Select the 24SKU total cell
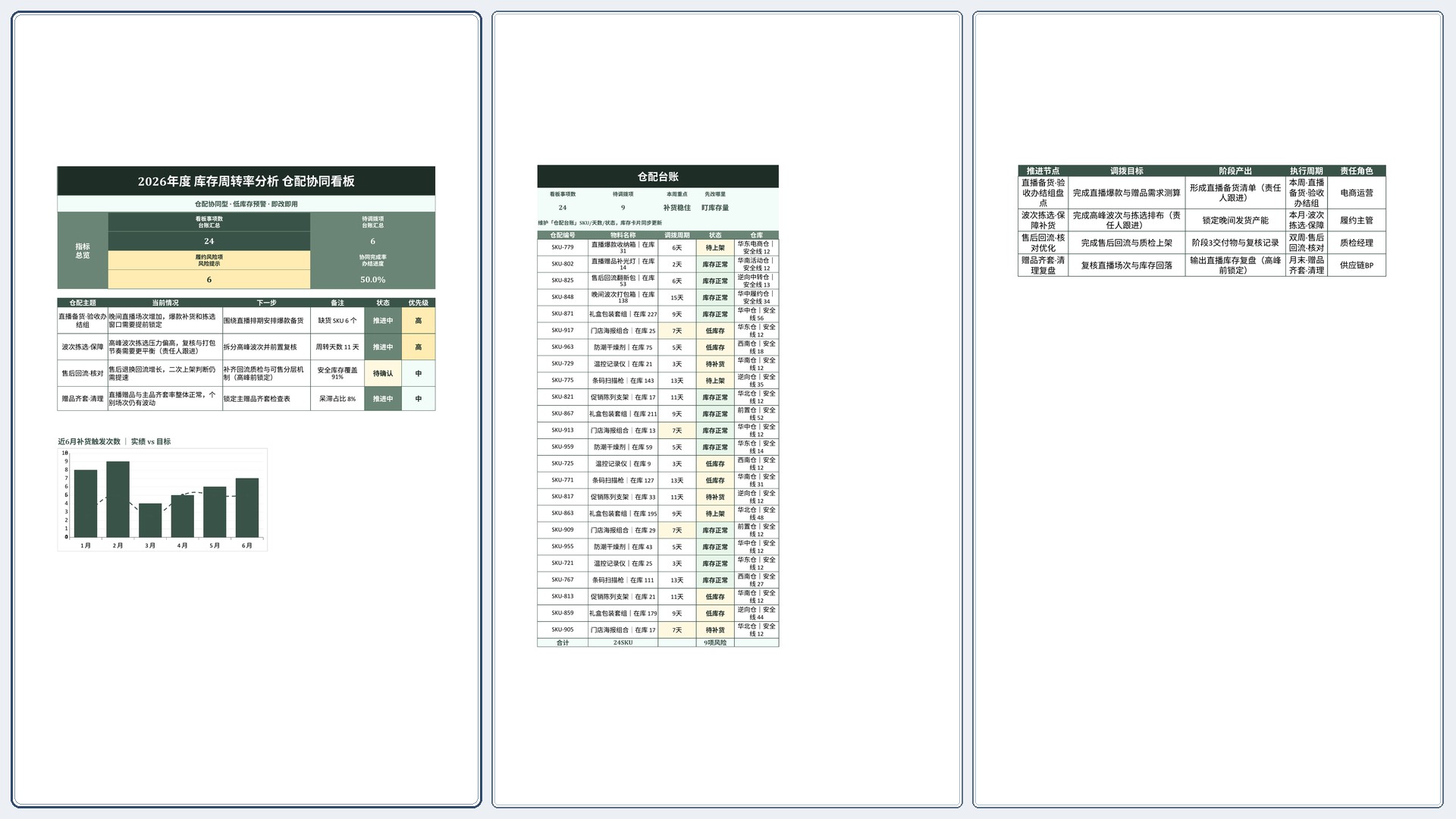The image size is (1456, 819). tap(623, 642)
